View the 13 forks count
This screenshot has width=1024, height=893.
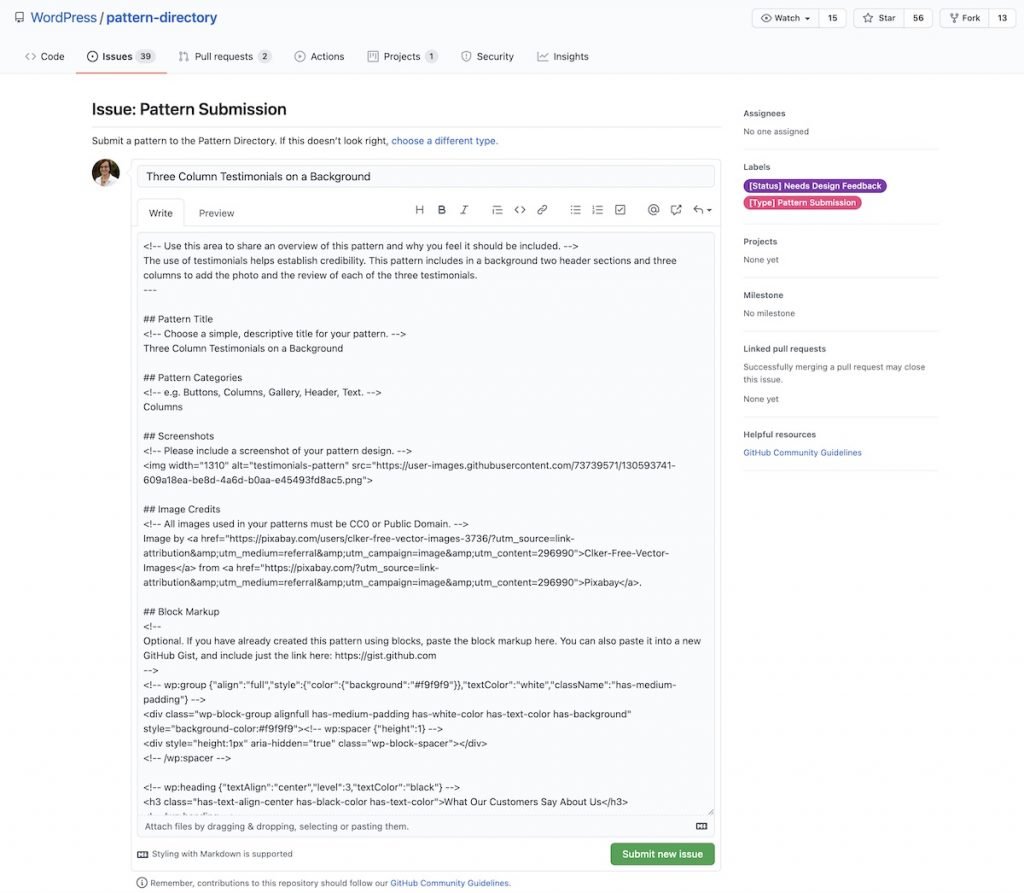(1002, 18)
